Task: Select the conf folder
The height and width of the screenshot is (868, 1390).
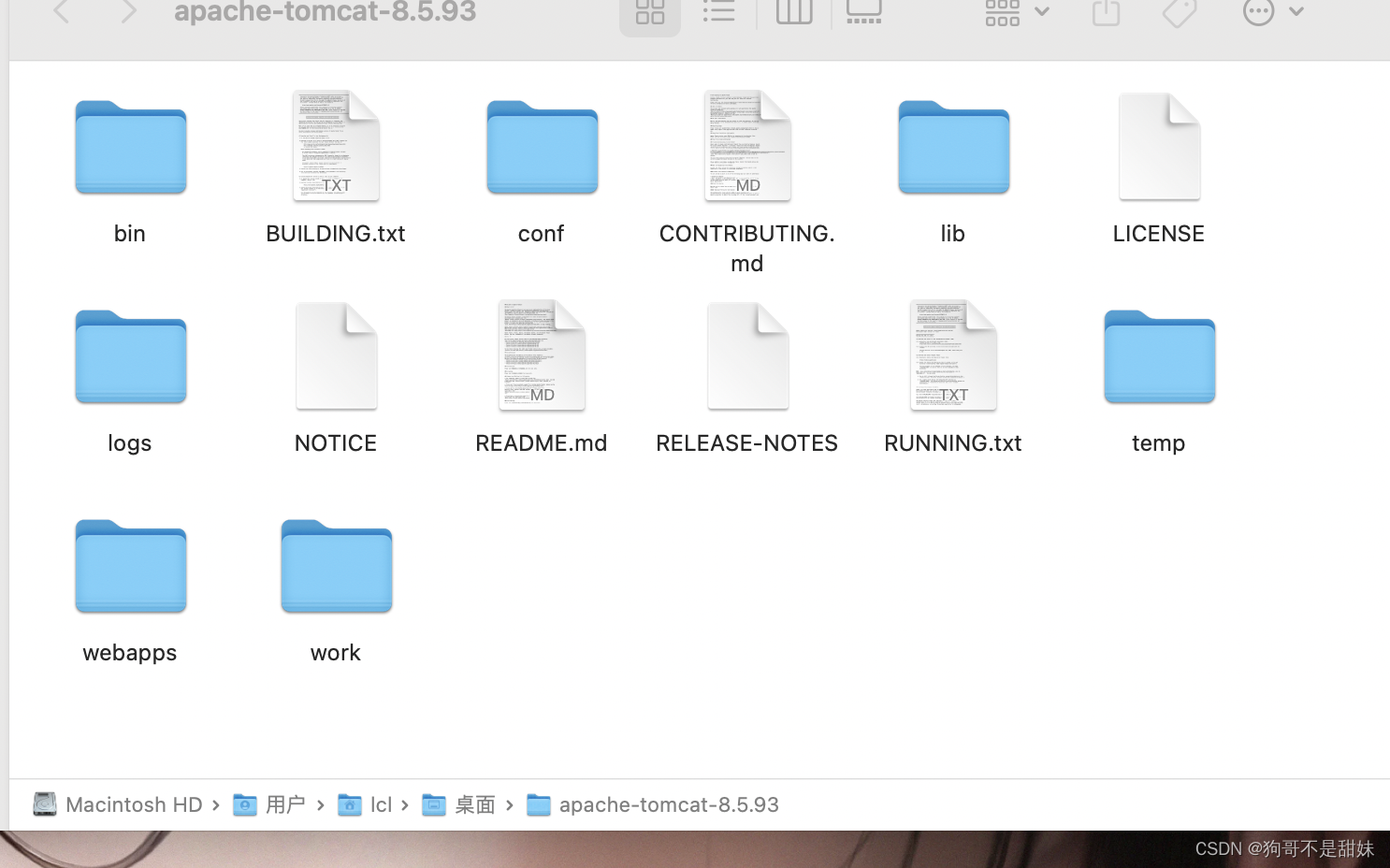Action: 543,147
